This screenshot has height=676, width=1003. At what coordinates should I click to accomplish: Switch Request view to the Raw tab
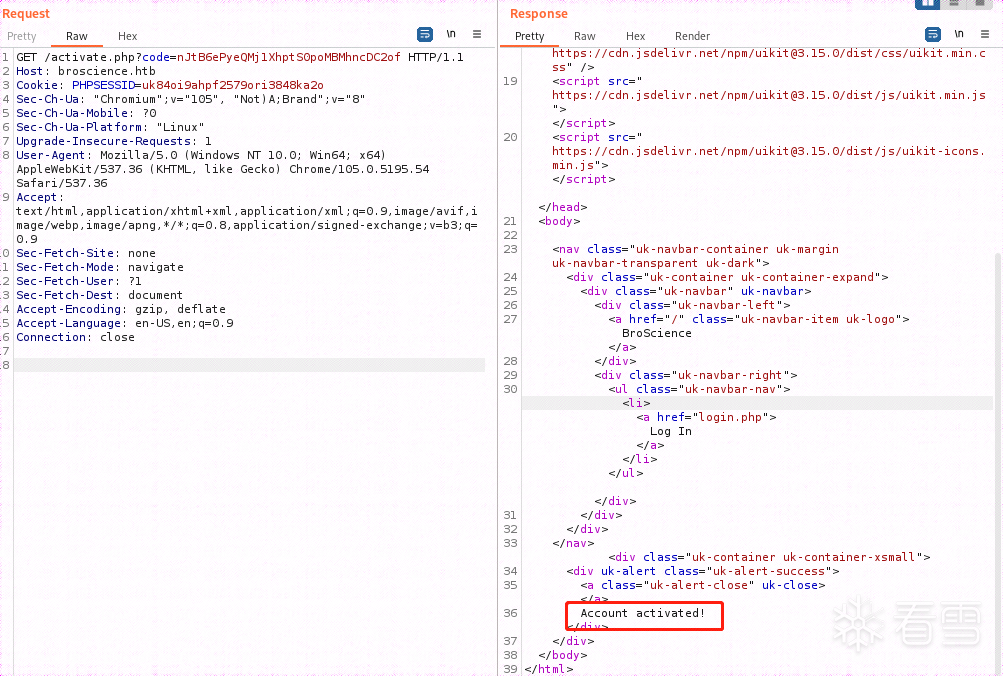[x=77, y=36]
